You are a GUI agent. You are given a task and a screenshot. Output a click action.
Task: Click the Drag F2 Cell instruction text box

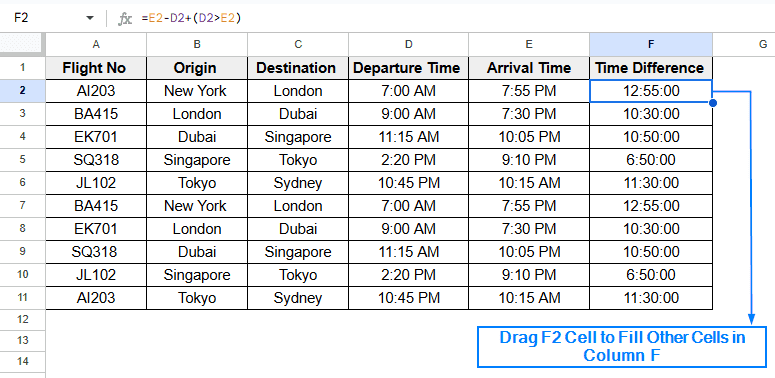[x=622, y=347]
